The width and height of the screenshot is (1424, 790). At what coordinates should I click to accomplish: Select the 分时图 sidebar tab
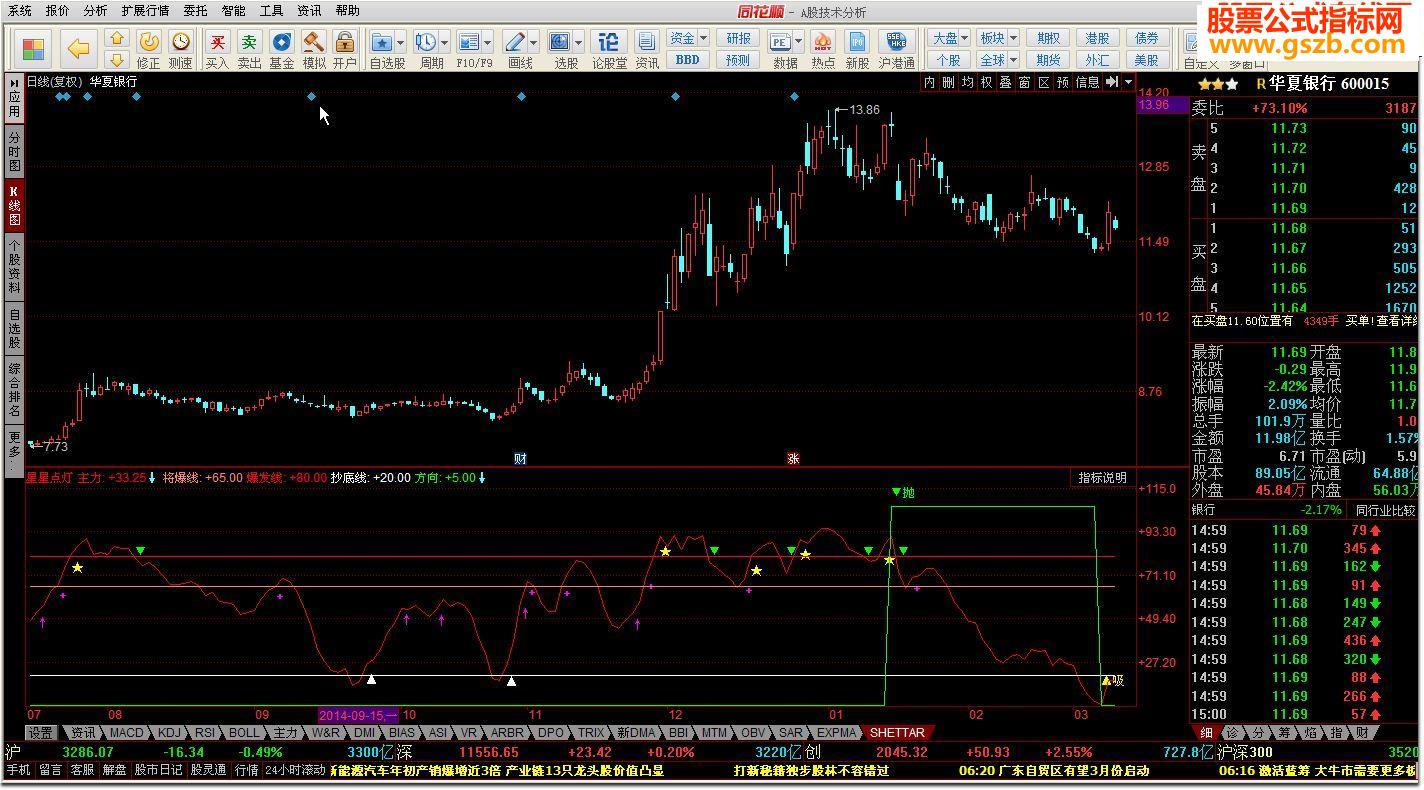(14, 151)
